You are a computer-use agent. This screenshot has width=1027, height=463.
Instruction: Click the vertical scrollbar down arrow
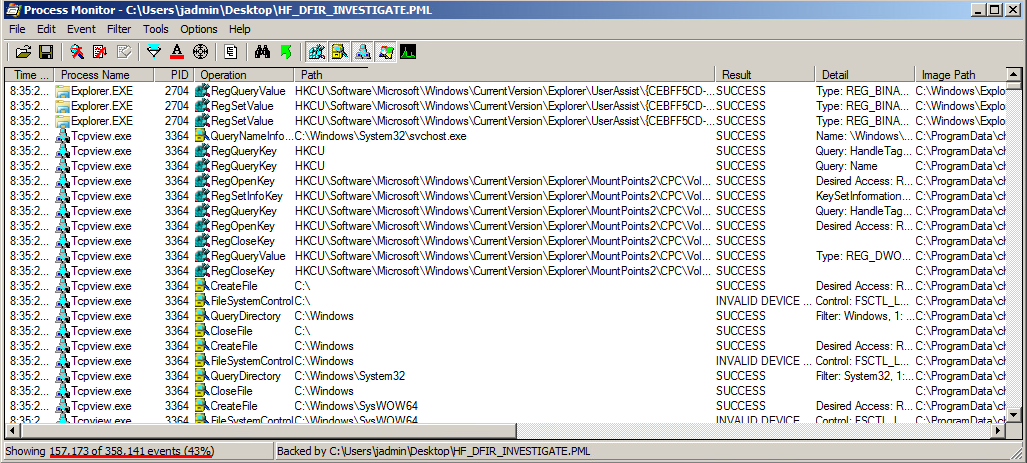click(1014, 415)
